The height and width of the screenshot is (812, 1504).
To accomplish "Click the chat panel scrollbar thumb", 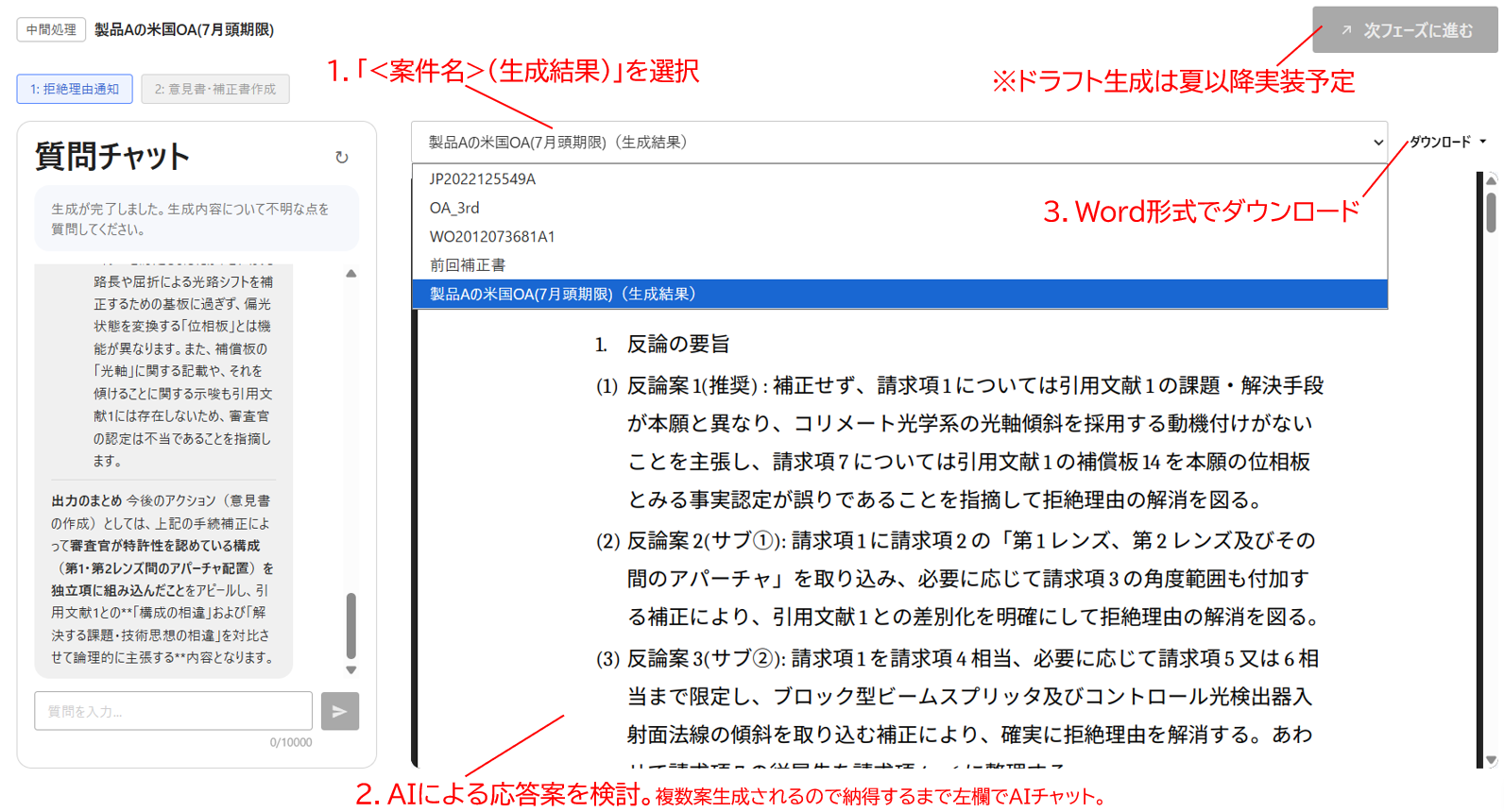I will (x=351, y=625).
